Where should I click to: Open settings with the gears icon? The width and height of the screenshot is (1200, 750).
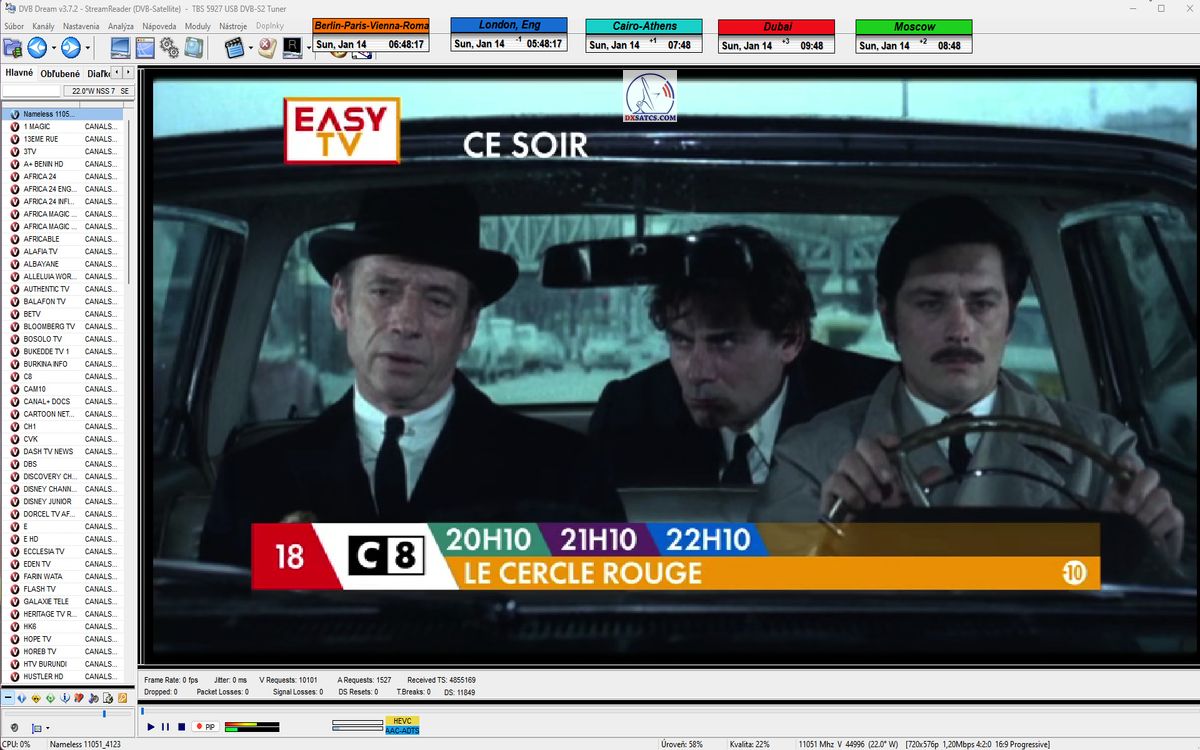(169, 47)
